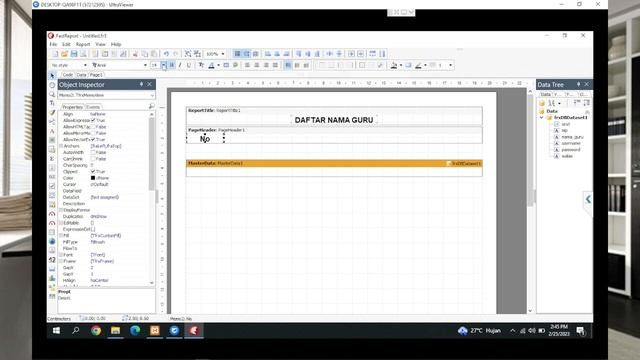This screenshot has height=360, width=640.
Task: Open the Help menu
Action: (116, 44)
